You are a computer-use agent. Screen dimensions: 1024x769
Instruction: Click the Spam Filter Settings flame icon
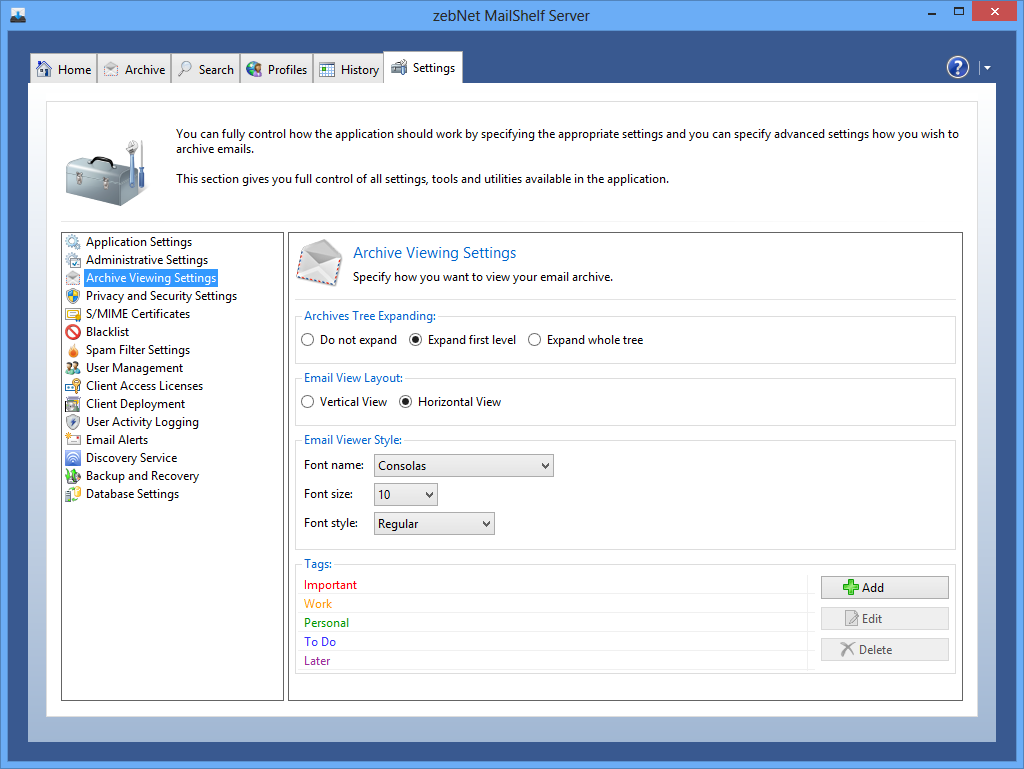[x=73, y=350]
